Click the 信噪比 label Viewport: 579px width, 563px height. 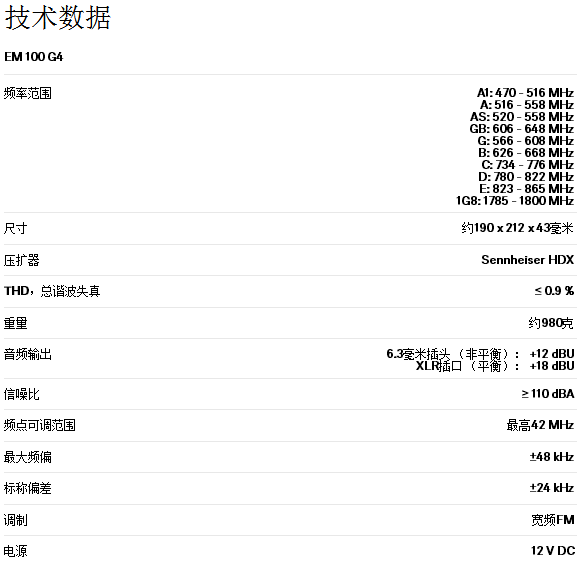point(21,394)
